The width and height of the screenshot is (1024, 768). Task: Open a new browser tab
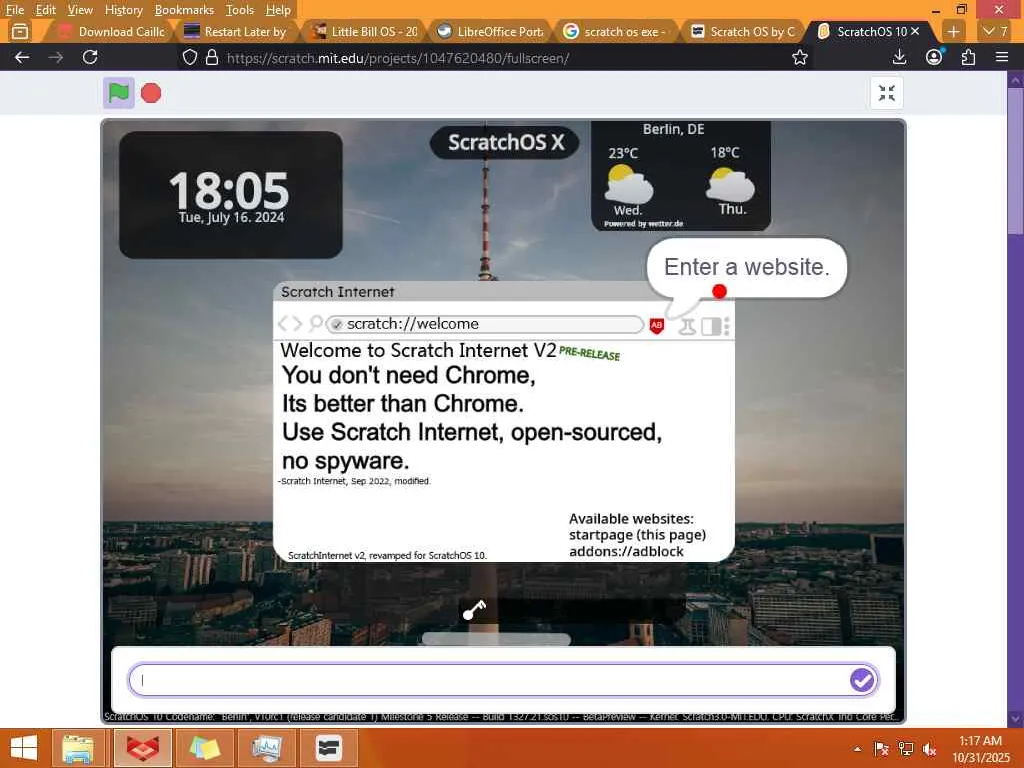953,31
